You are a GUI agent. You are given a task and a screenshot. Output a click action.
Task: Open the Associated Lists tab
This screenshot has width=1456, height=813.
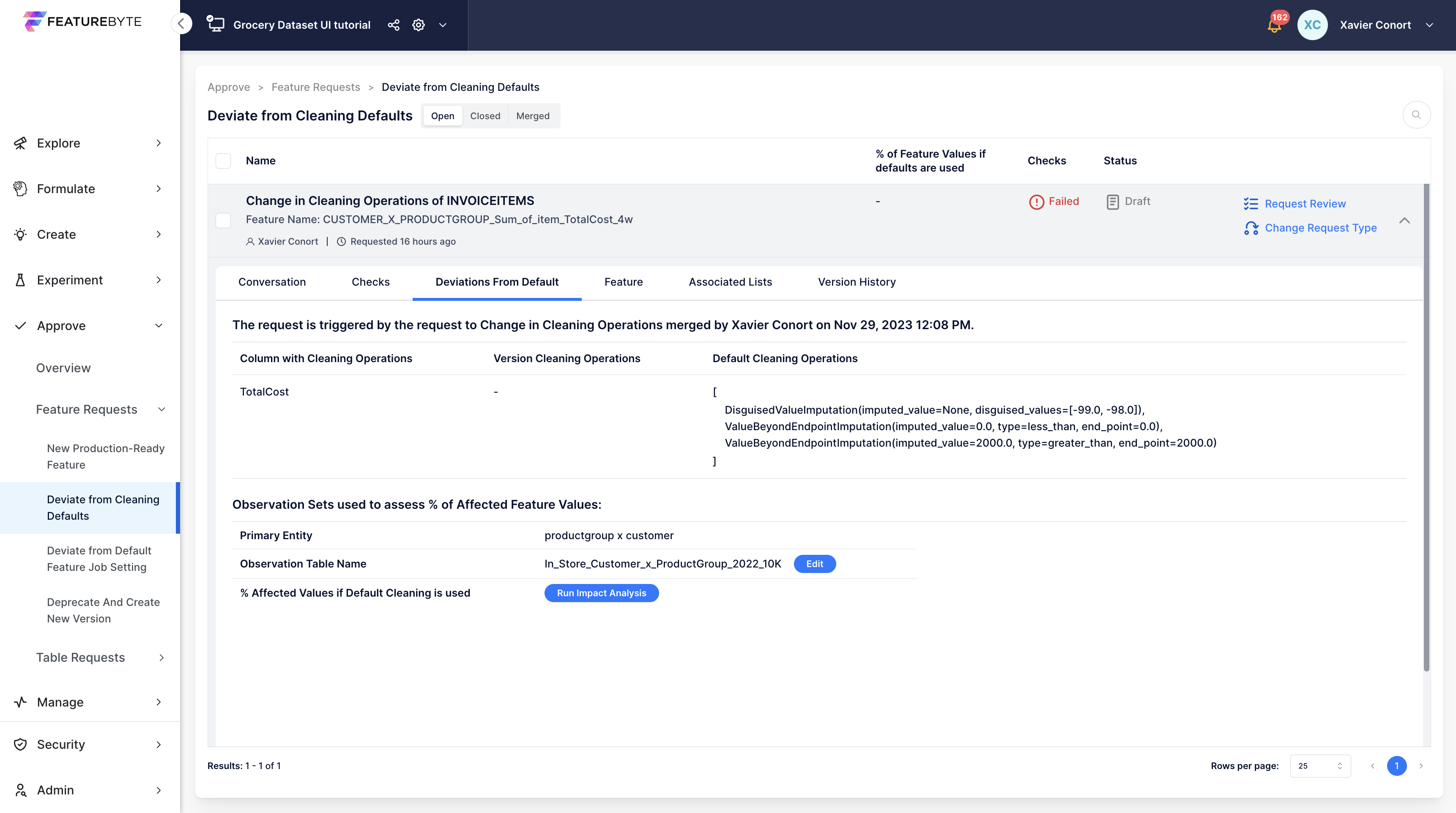pos(730,282)
